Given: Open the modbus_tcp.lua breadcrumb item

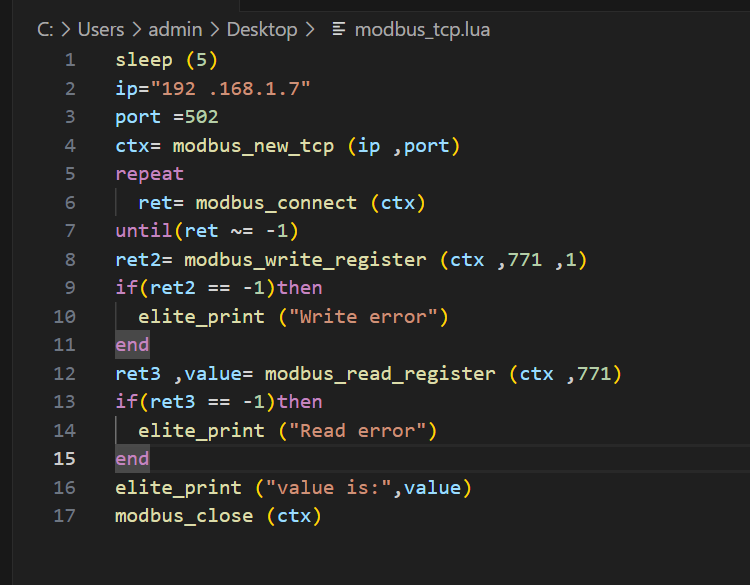Looking at the screenshot, I should click(422, 29).
